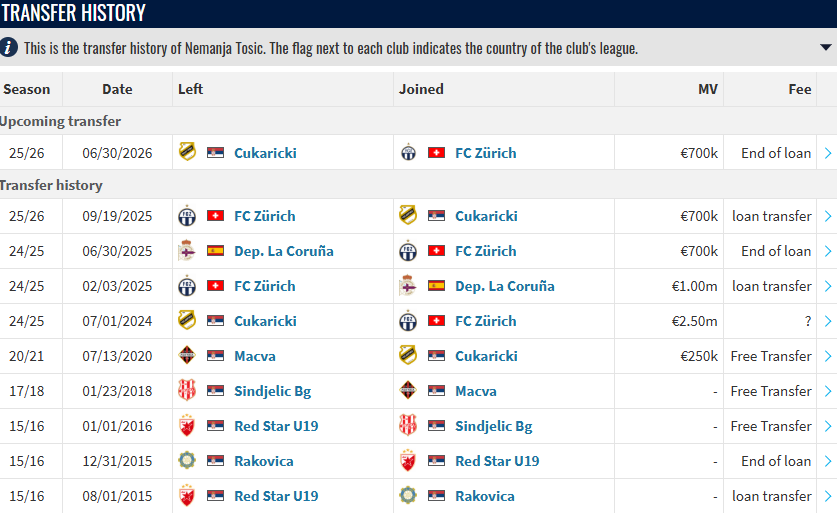Click the Rakovica link in Joined column
Screen dimensions: 837x513
pyautogui.click(x=485, y=496)
